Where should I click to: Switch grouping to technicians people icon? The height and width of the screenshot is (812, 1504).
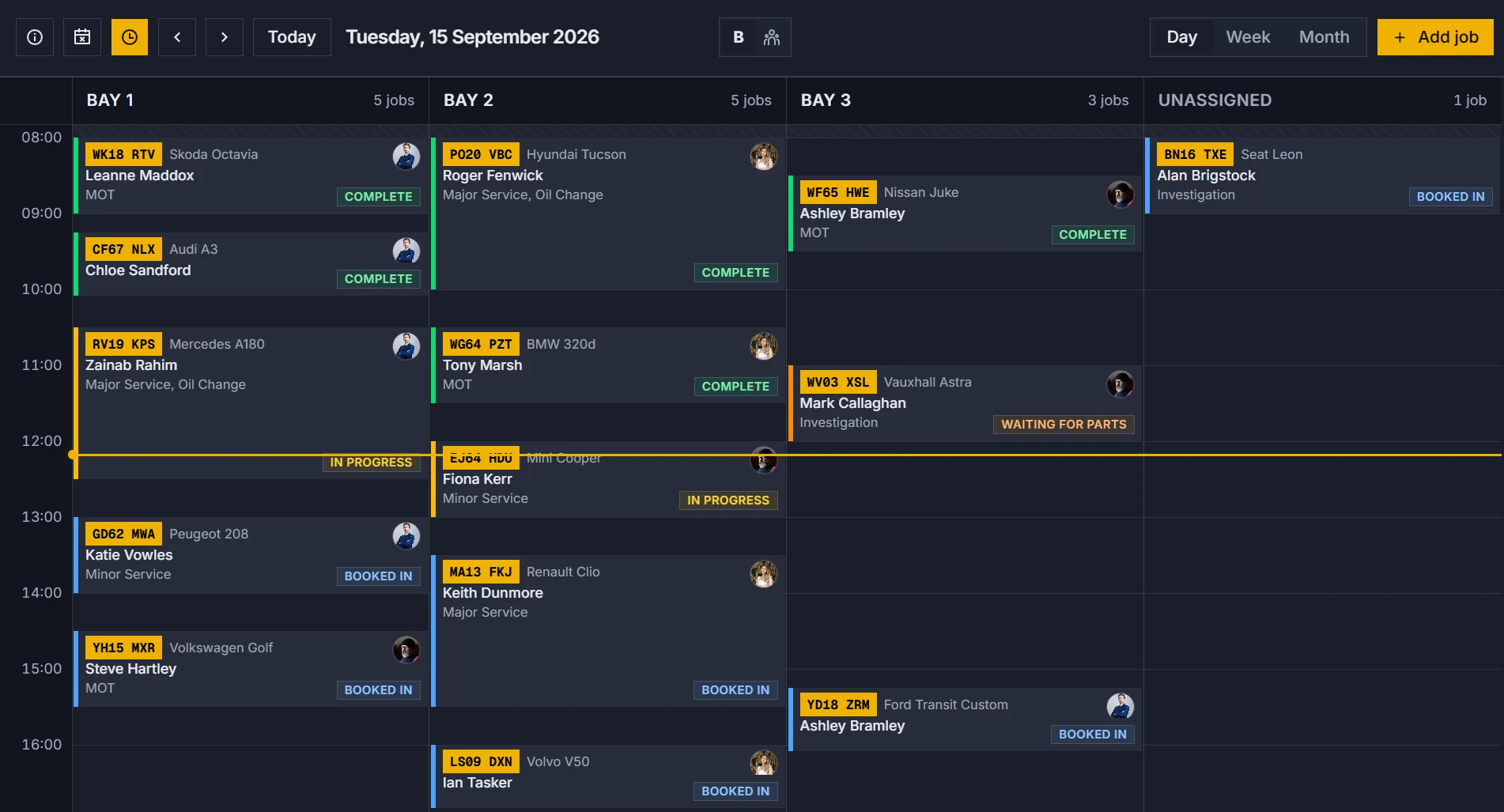[772, 37]
